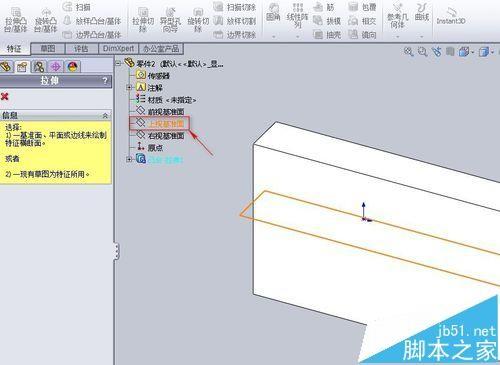Screen dimensions: 500x365
Task: Open the 异型孔向导 hole wizard
Action: click(170, 20)
